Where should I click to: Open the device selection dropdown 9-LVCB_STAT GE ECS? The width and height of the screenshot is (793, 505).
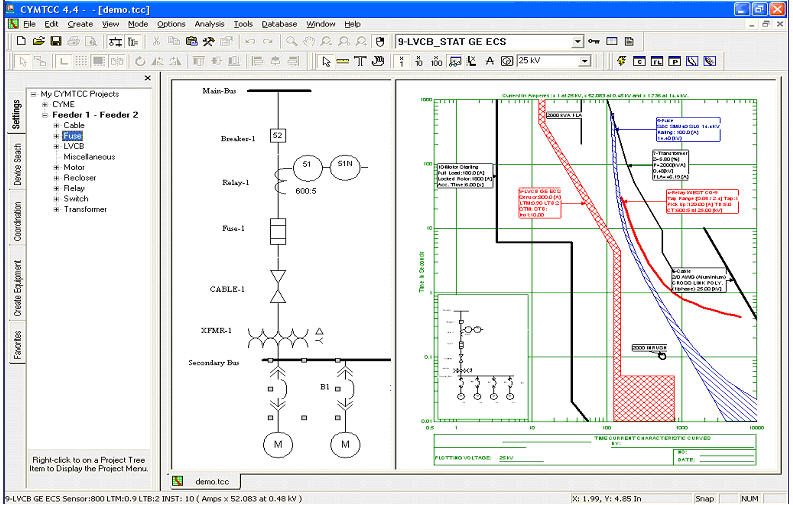coord(578,41)
